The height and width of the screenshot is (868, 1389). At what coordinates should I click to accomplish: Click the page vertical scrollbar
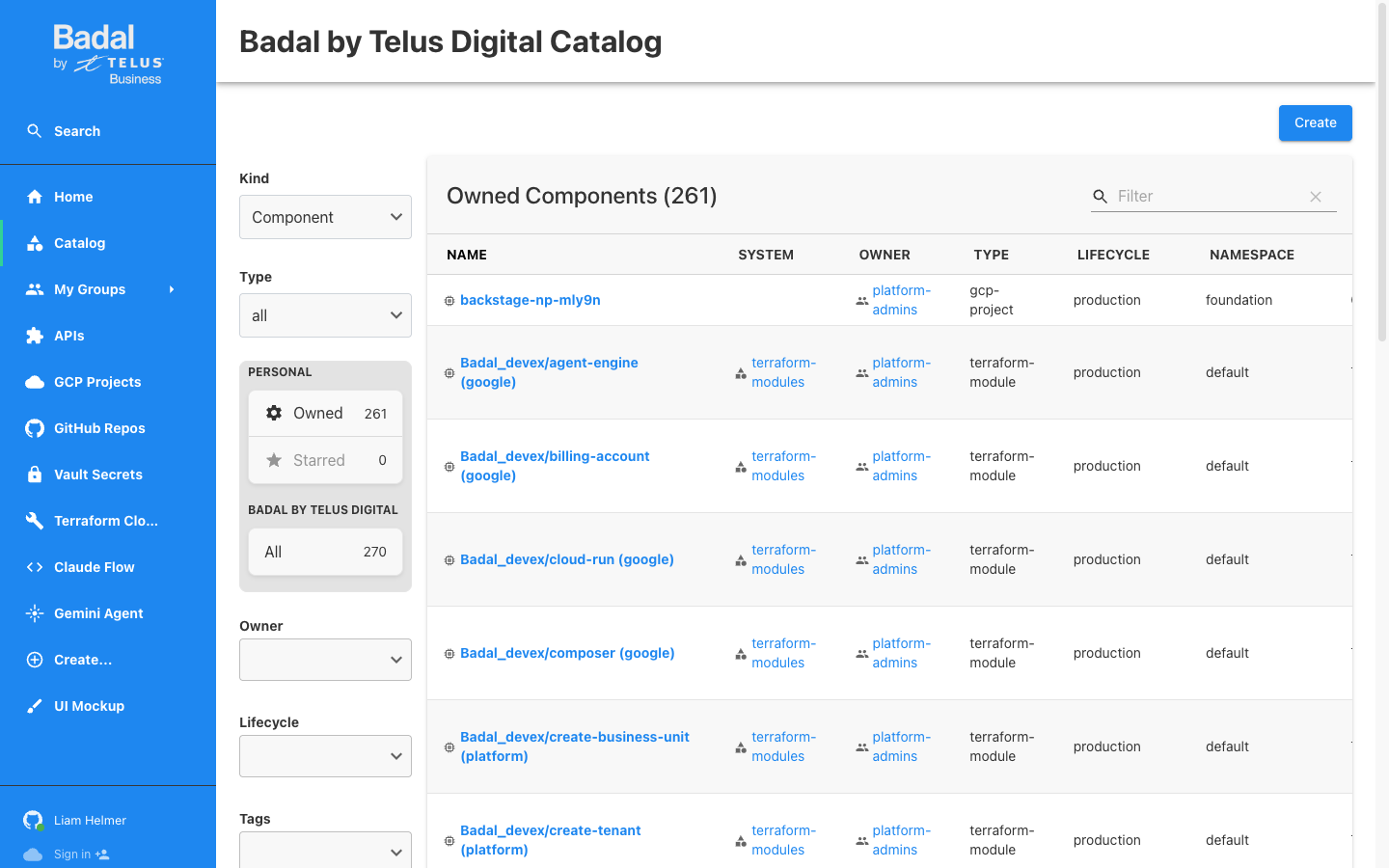[1382, 174]
